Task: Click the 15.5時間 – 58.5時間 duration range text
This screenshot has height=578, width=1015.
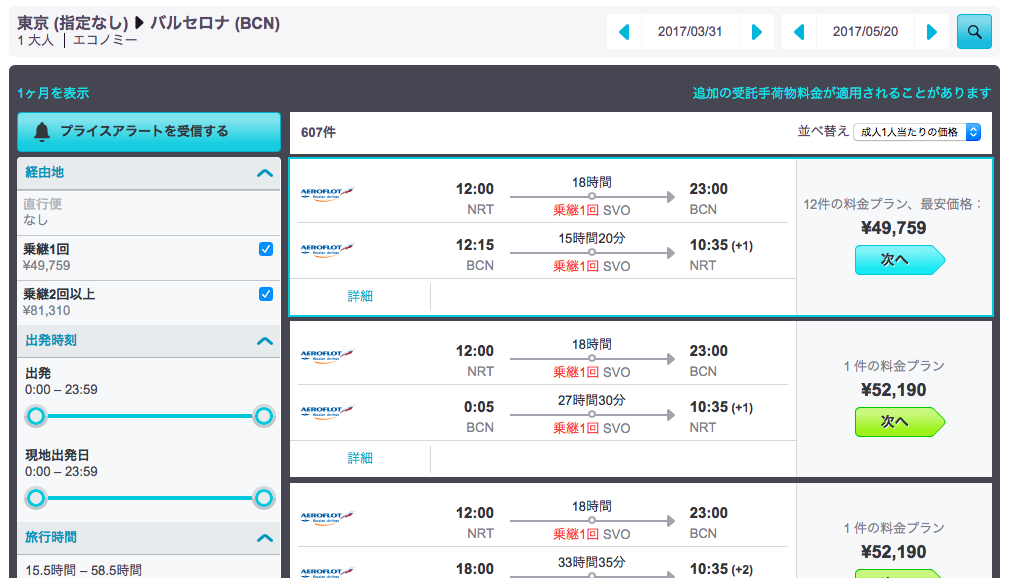Action: [x=84, y=570]
